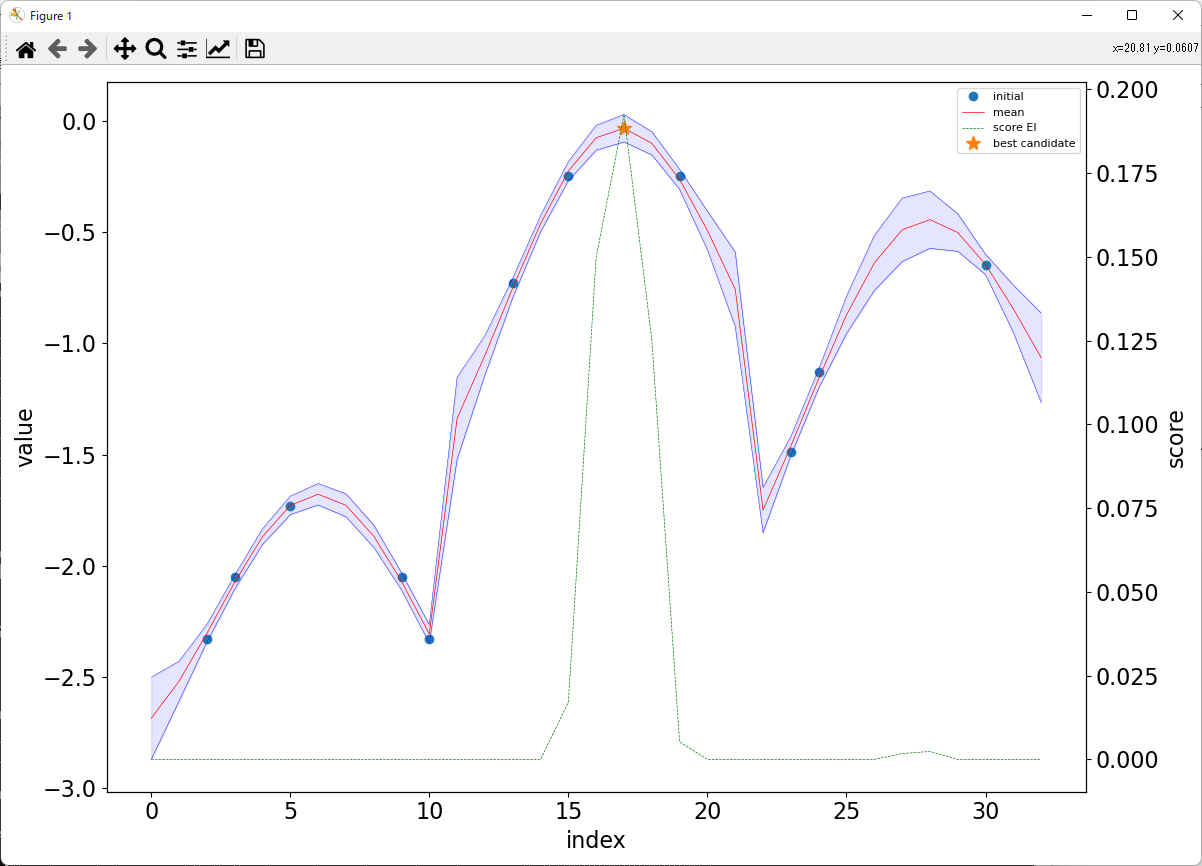Image resolution: width=1202 pixels, height=866 pixels.
Task: Open the Configure subplots dialog
Action: pos(187,49)
